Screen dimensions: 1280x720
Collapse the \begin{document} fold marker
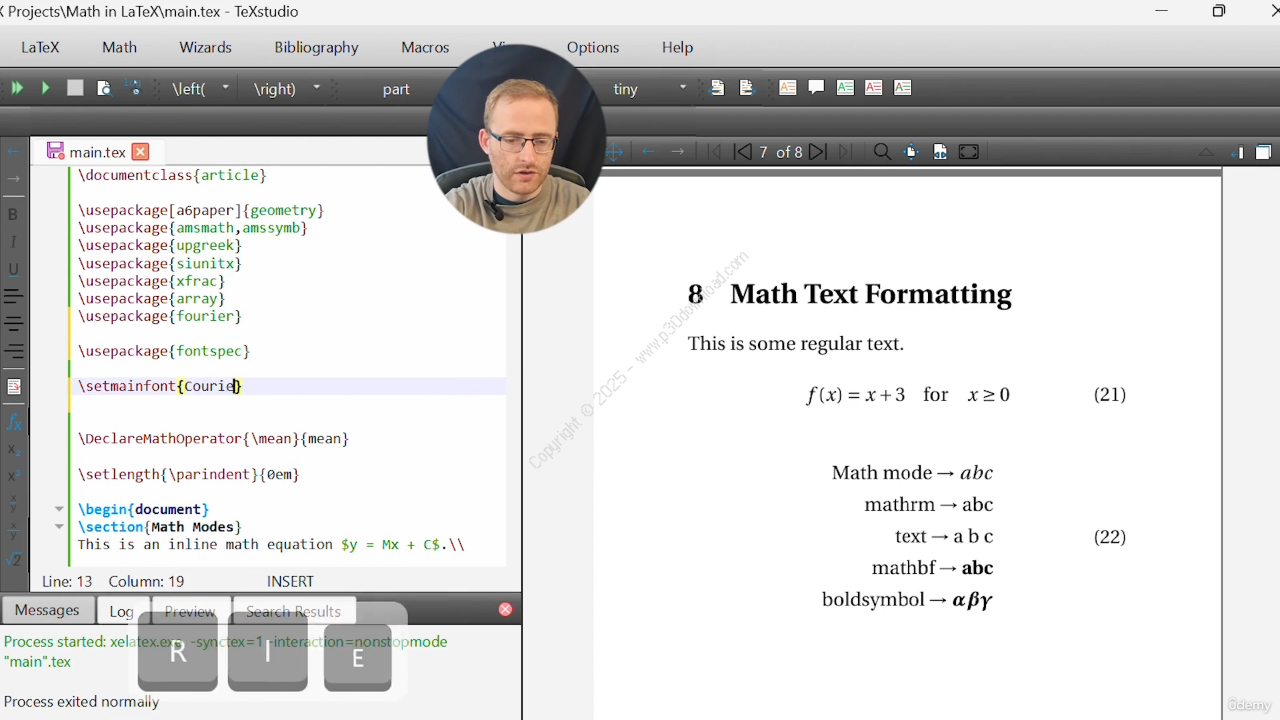tap(59, 509)
